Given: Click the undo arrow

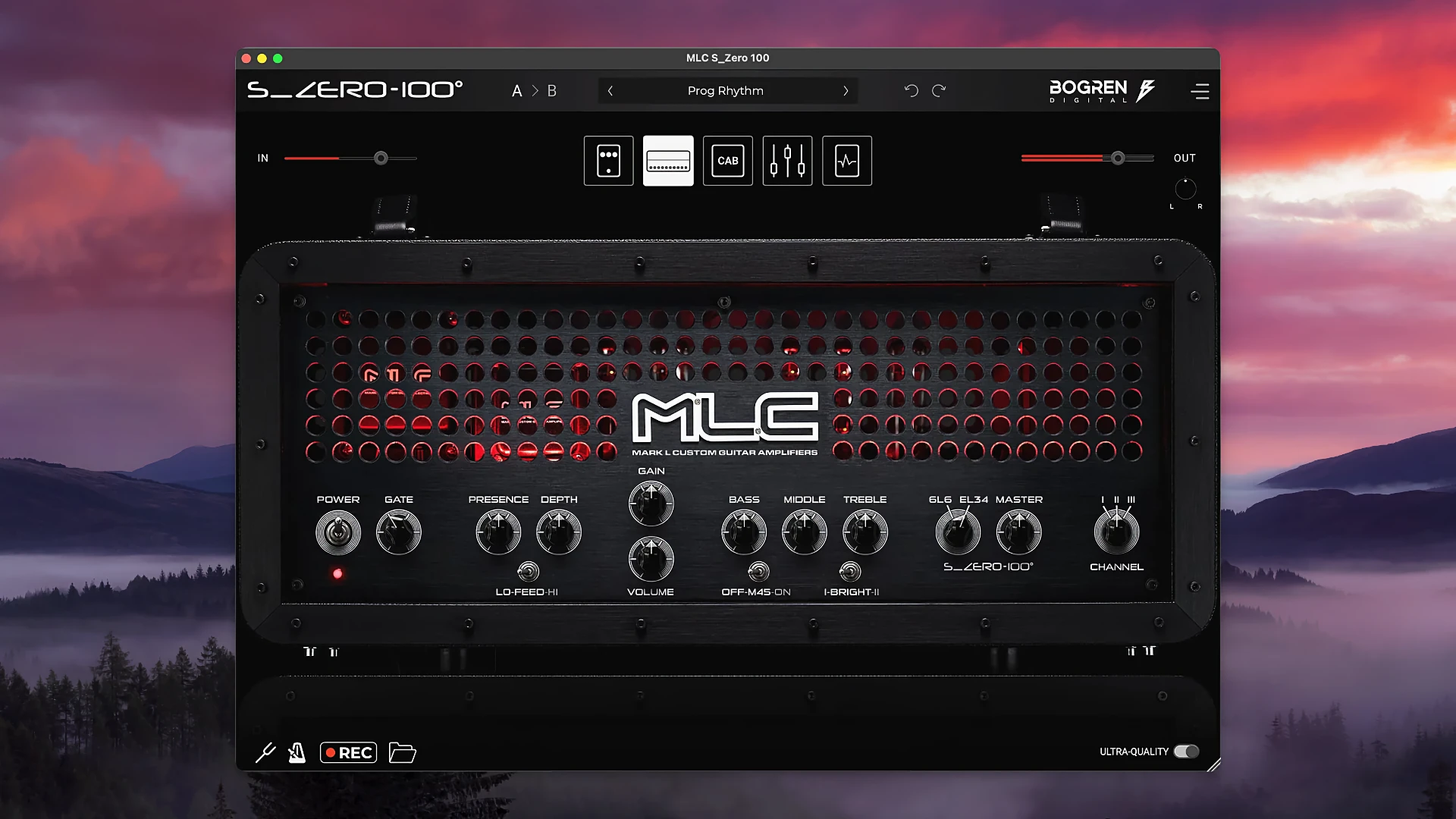Looking at the screenshot, I should 912,89.
